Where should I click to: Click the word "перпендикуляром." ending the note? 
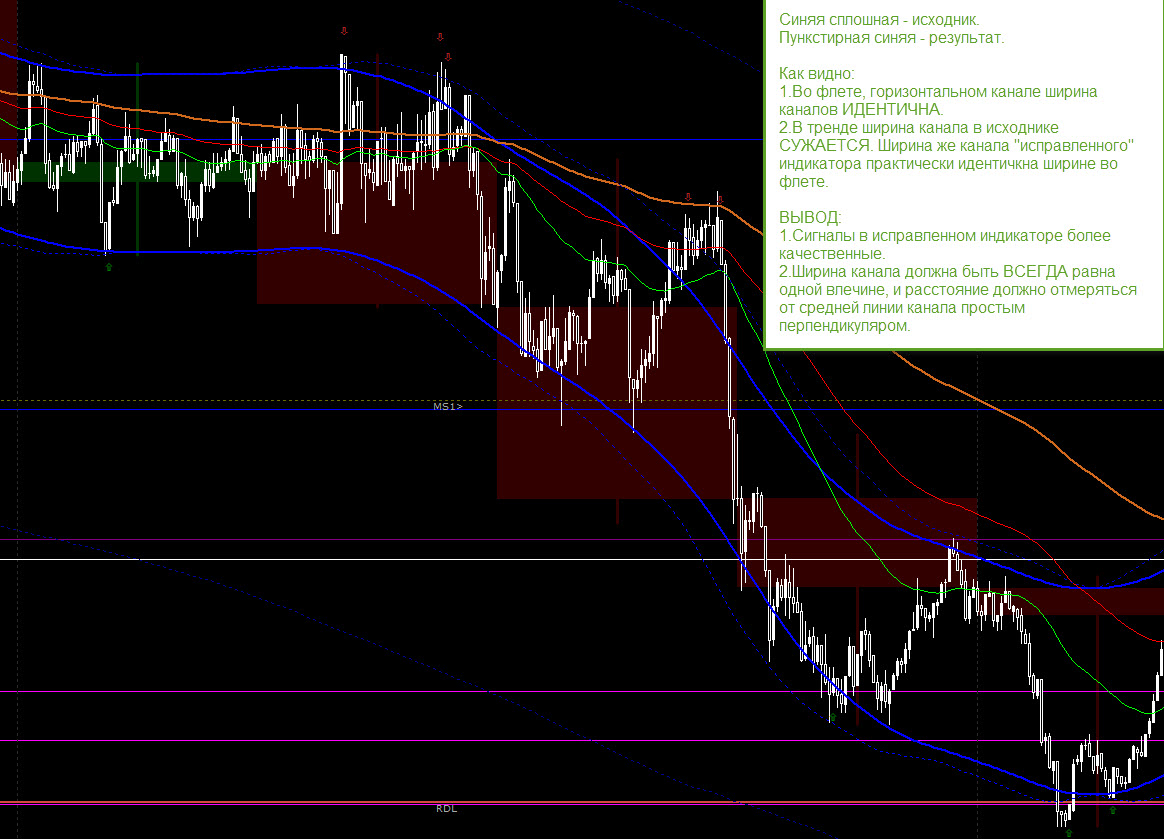844,326
